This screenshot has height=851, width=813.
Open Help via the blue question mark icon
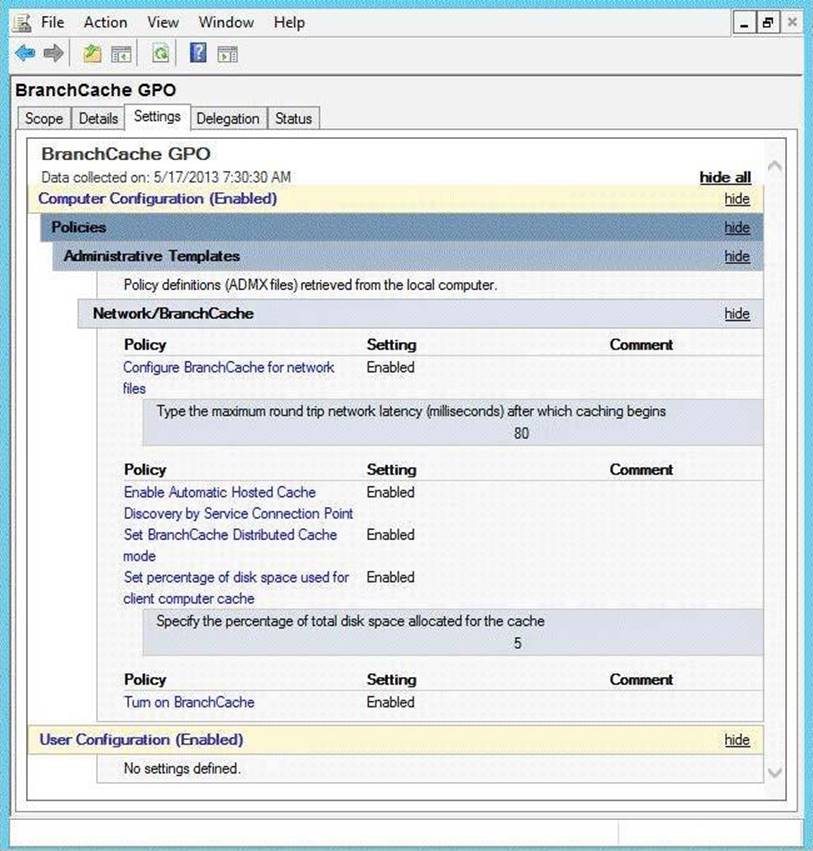198,53
